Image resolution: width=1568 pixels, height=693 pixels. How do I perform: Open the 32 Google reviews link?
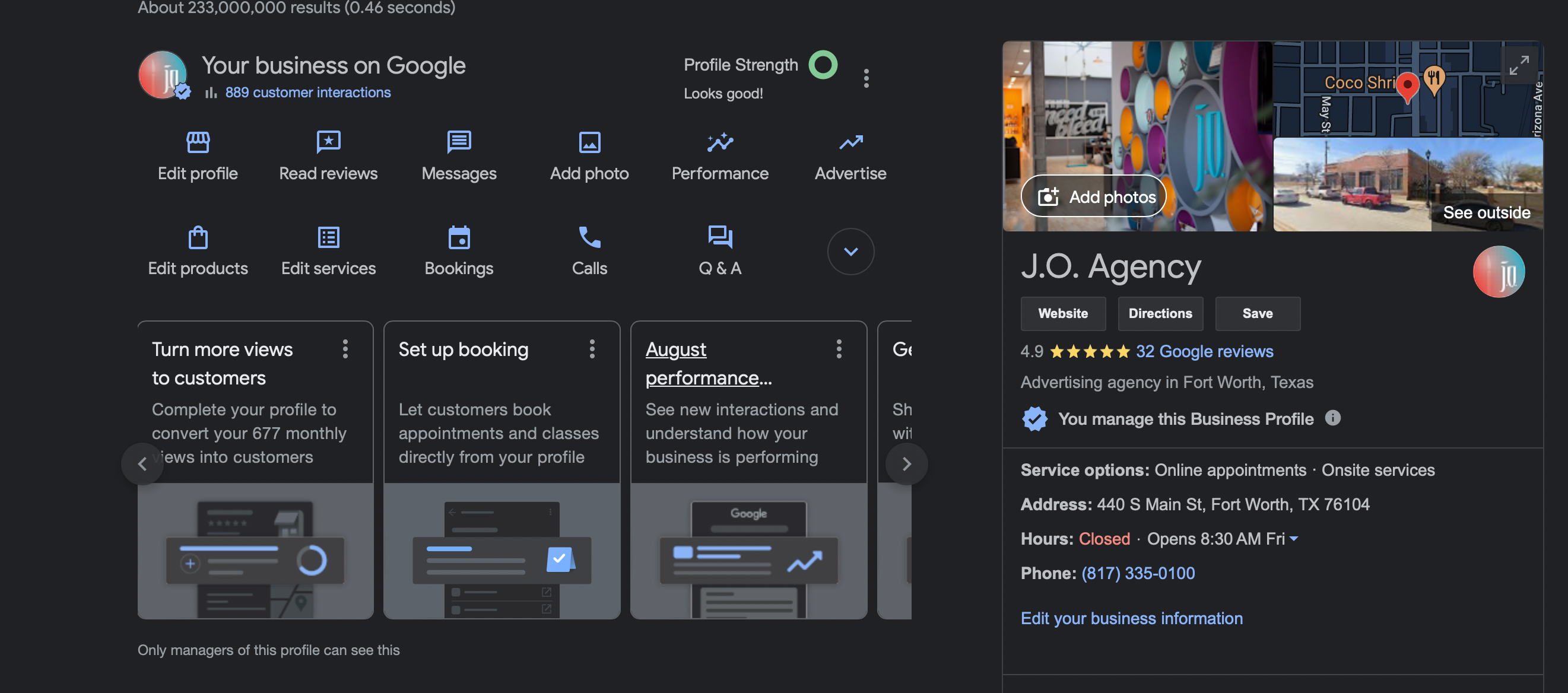(1204, 351)
